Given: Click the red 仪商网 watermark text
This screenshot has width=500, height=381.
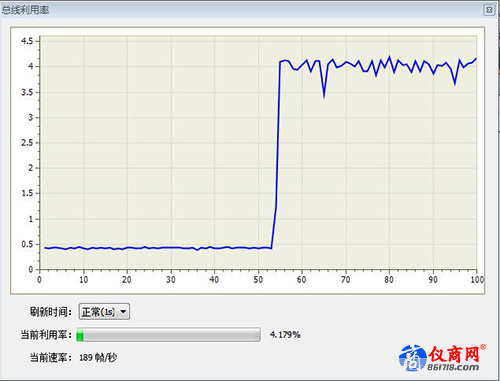Looking at the screenshot, I should tap(454, 354).
